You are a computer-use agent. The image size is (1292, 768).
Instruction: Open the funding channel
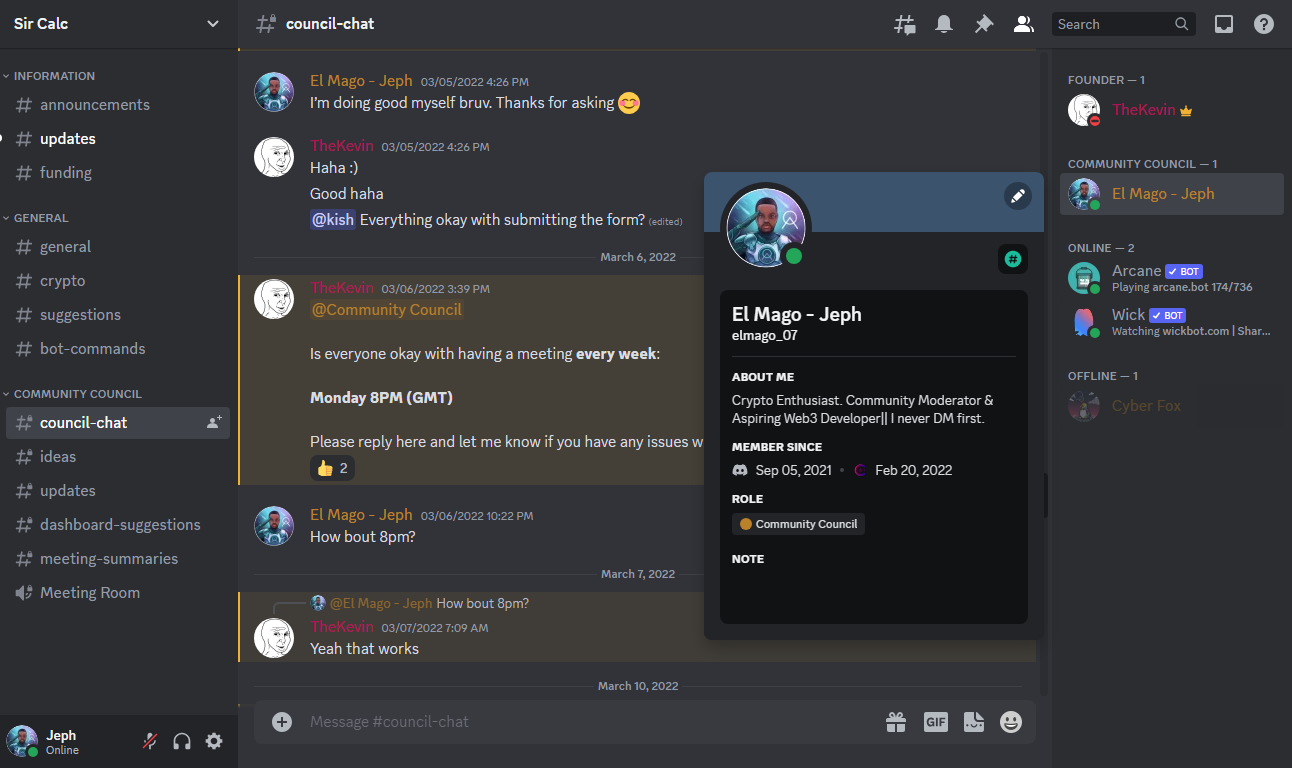point(118,173)
